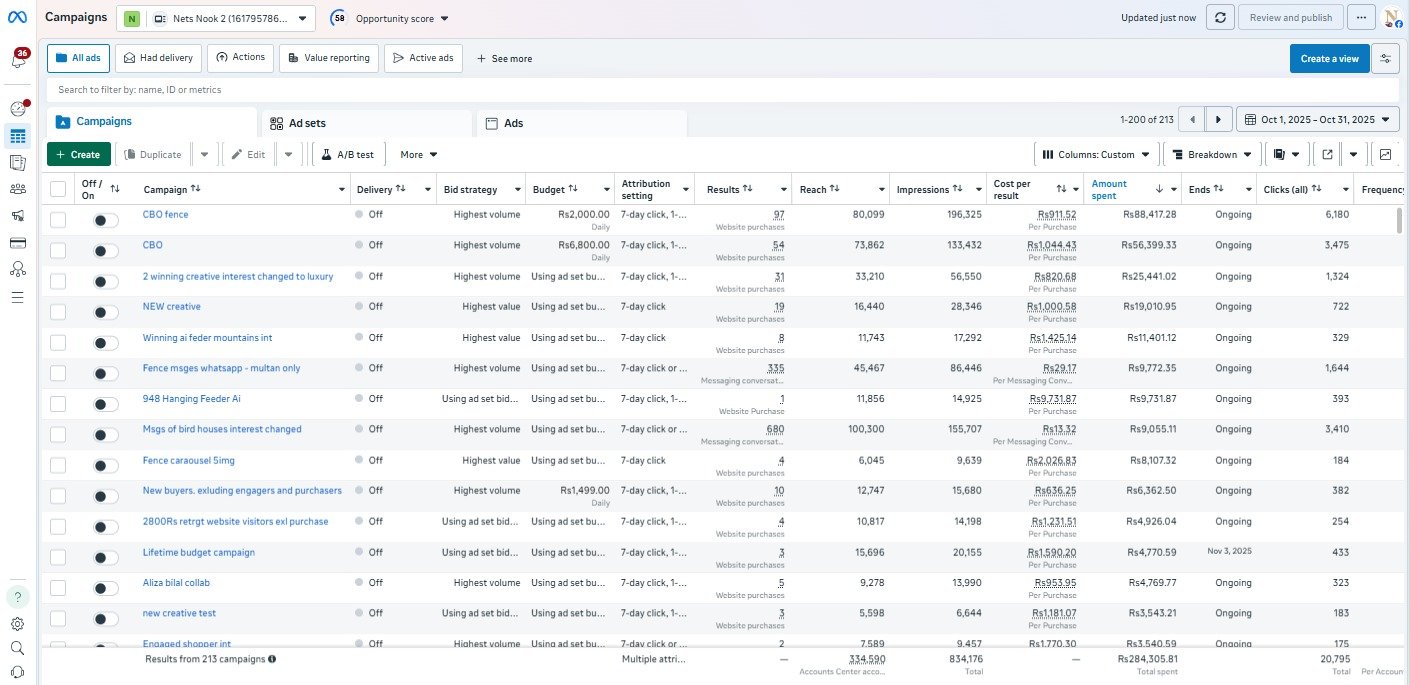Click the Create a view button
Viewport: 1410px width, 685px height.
(x=1328, y=59)
